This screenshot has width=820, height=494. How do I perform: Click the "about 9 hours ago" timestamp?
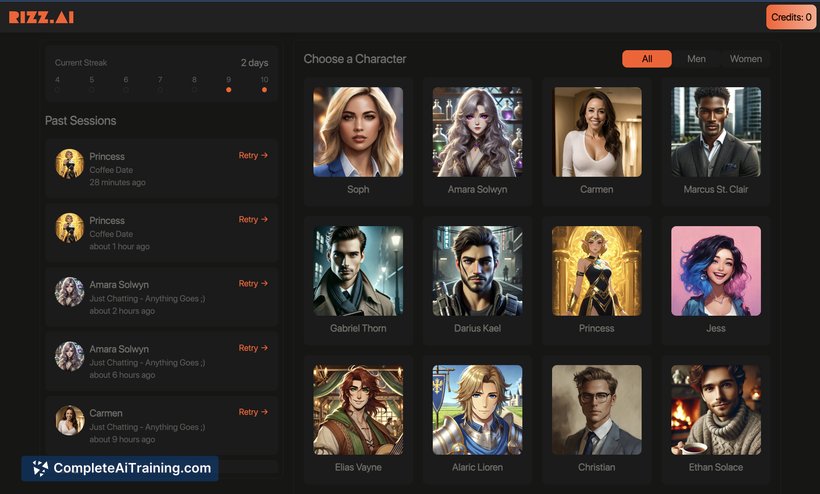pos(122,440)
